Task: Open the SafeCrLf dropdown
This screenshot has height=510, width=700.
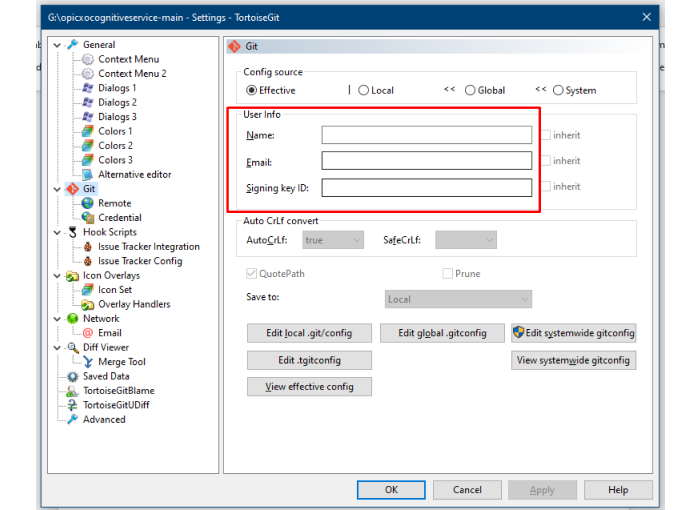Action: pos(466,240)
